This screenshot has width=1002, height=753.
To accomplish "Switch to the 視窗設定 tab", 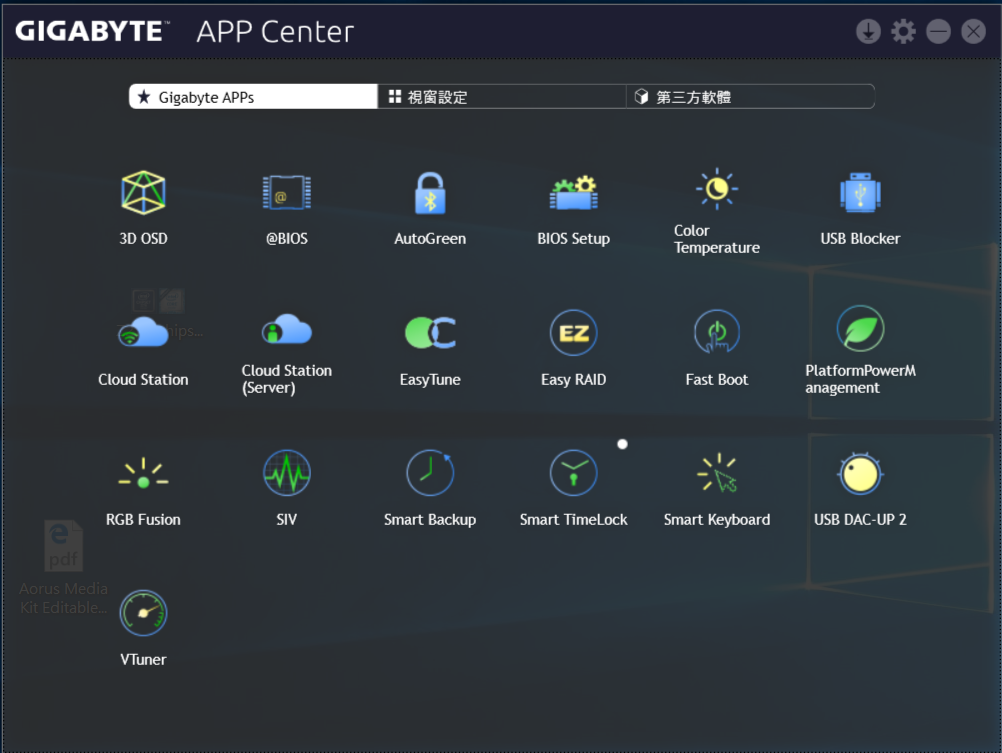I will coord(502,97).
